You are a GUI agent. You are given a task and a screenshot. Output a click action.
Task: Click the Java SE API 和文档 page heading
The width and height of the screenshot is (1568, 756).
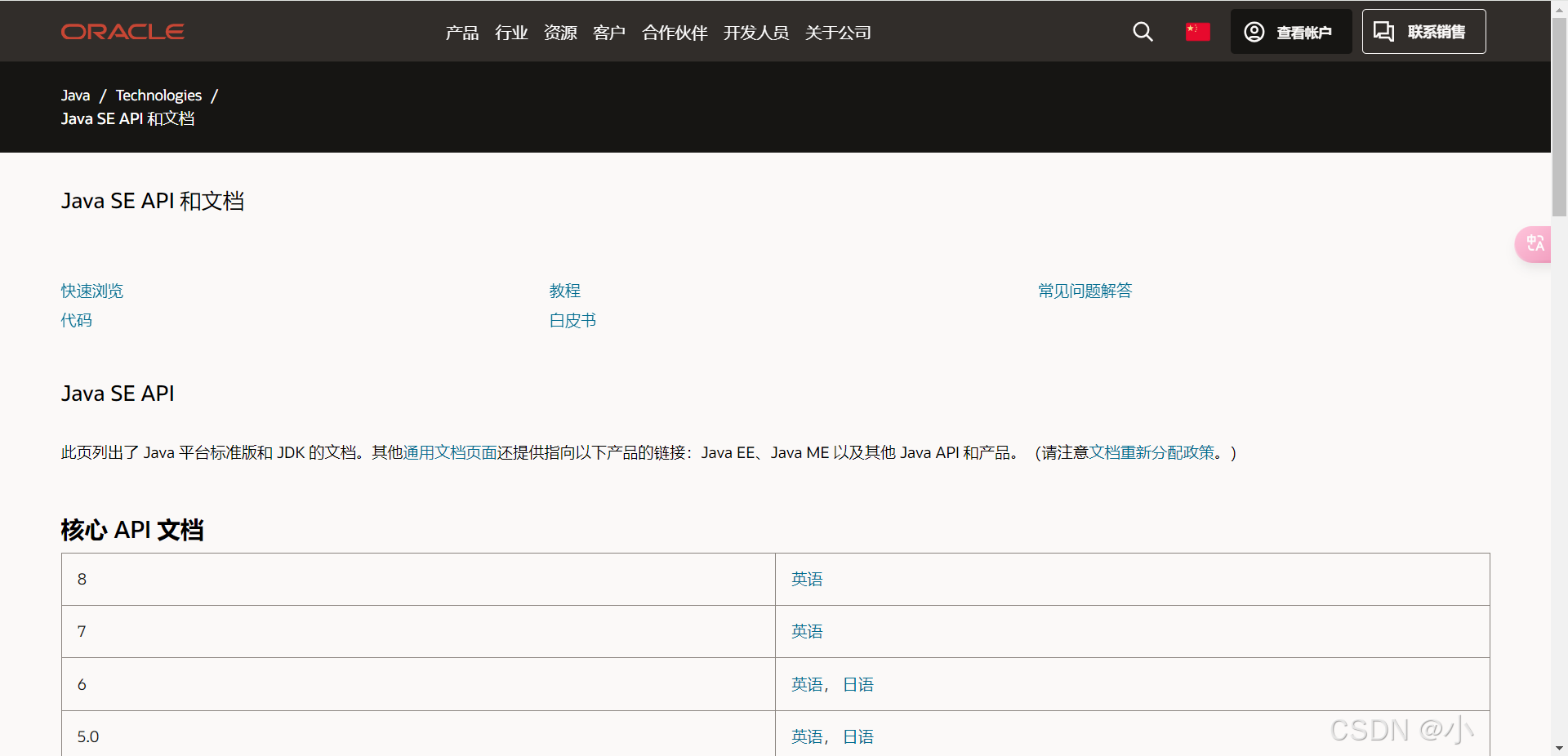coord(153,201)
